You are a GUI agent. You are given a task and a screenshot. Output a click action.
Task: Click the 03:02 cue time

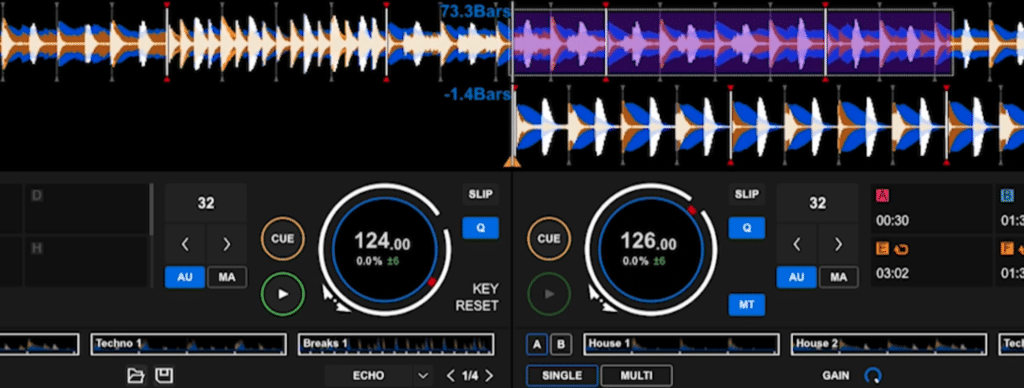pyautogui.click(x=892, y=274)
